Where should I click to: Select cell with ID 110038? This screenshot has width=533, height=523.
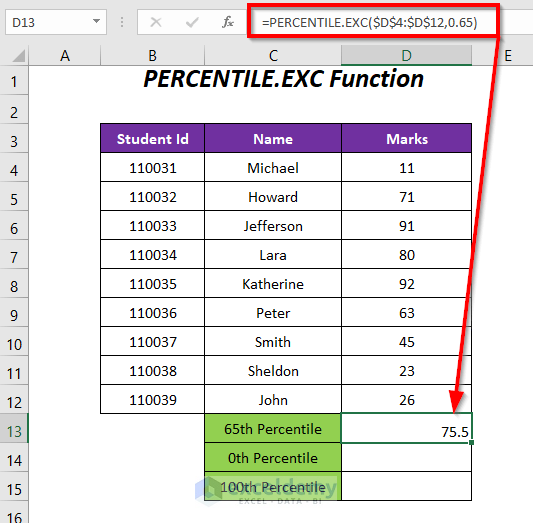click(153, 370)
